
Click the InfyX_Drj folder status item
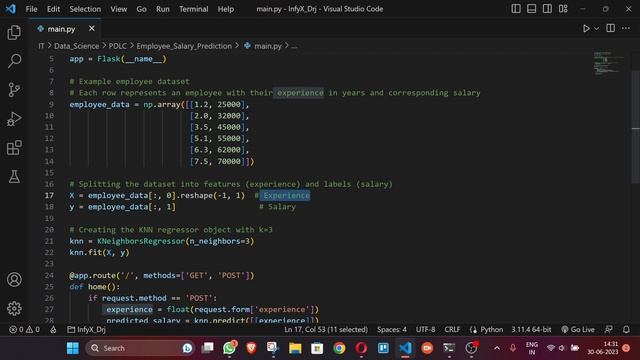coord(86,329)
